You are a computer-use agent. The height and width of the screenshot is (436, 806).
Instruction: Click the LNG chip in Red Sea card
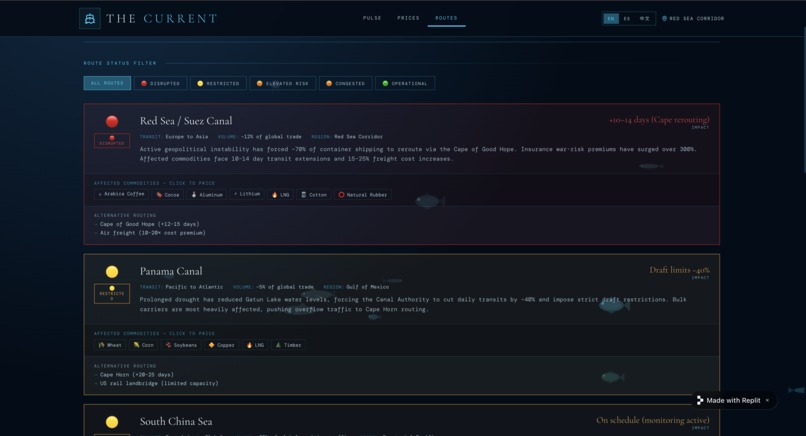(280, 194)
